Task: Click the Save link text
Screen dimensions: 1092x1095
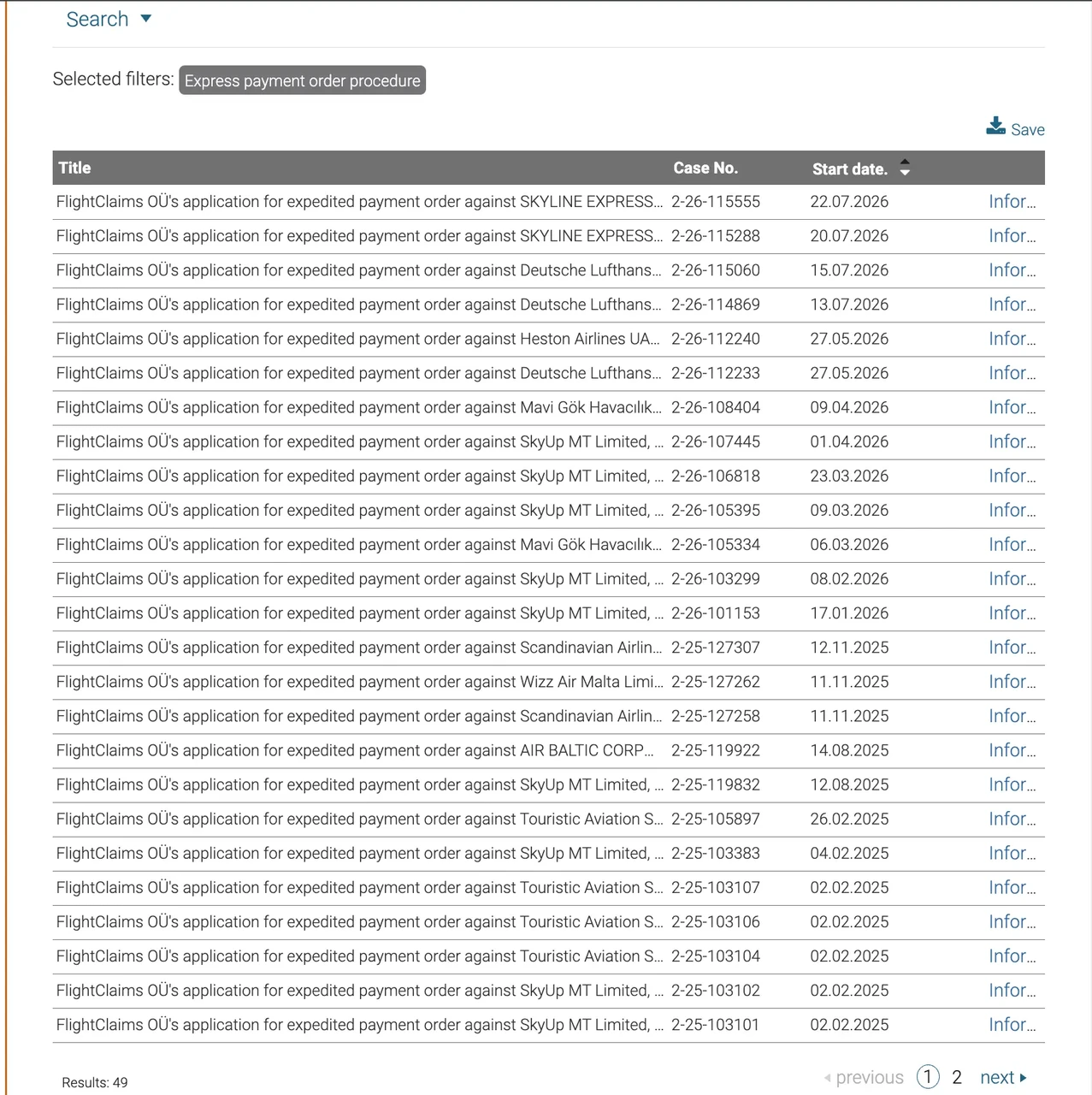Action: 1028,129
